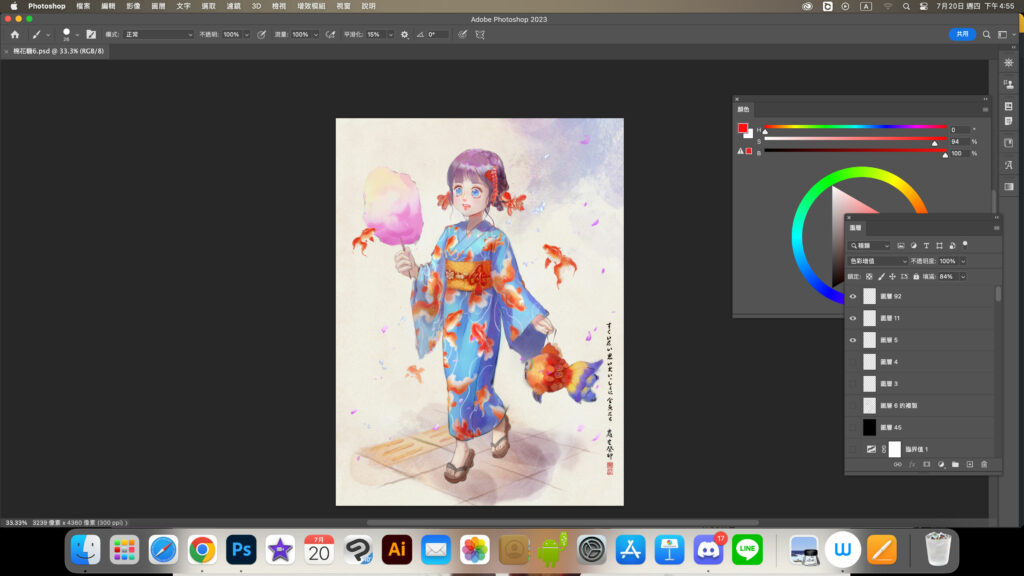Select the 圖層 layers panel tab
The height and width of the screenshot is (576, 1024).
(856, 228)
